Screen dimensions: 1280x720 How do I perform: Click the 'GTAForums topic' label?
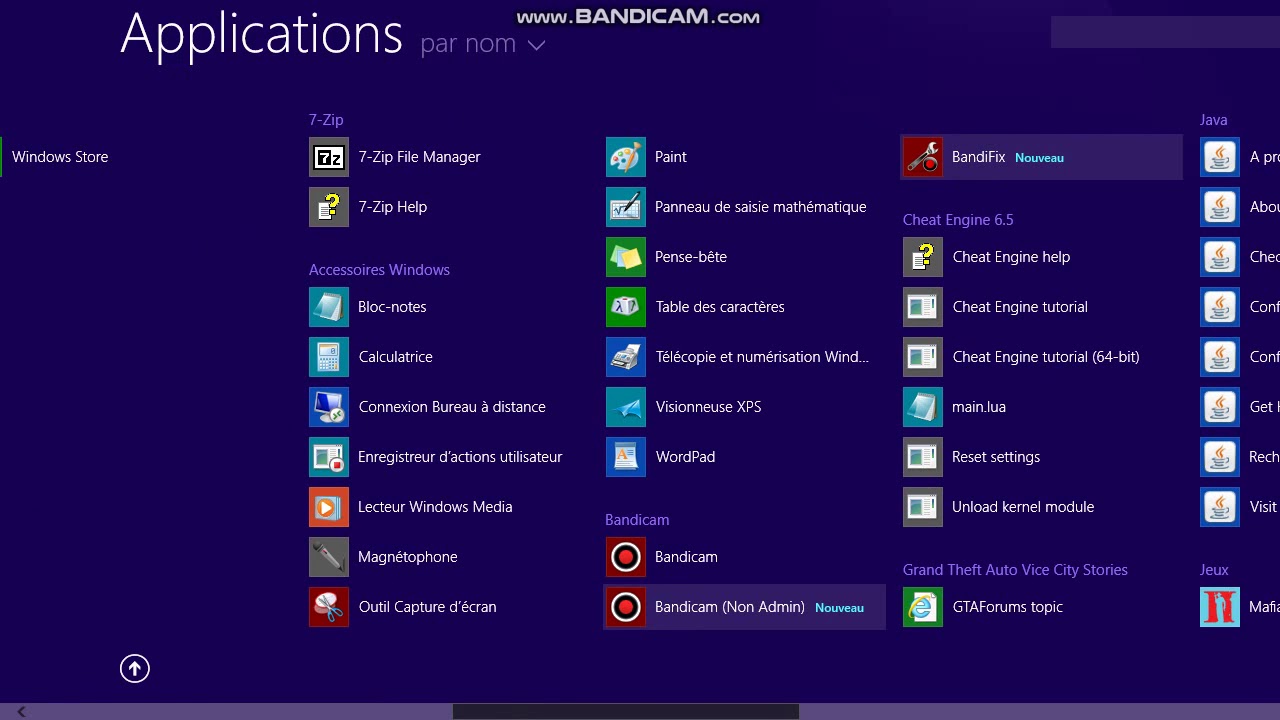1008,607
